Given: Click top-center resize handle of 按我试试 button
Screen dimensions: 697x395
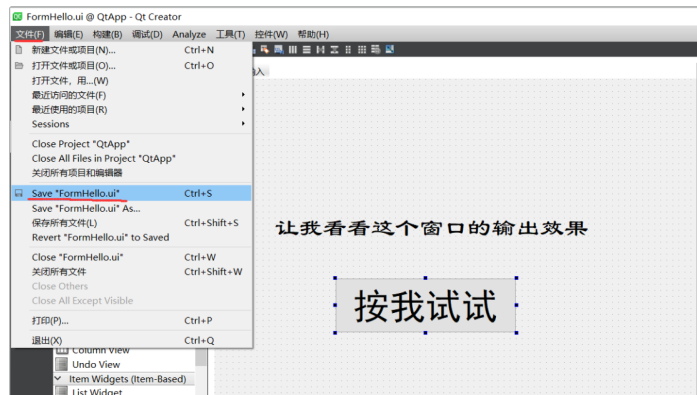Looking at the screenshot, I should pyautogui.click(x=425, y=278).
